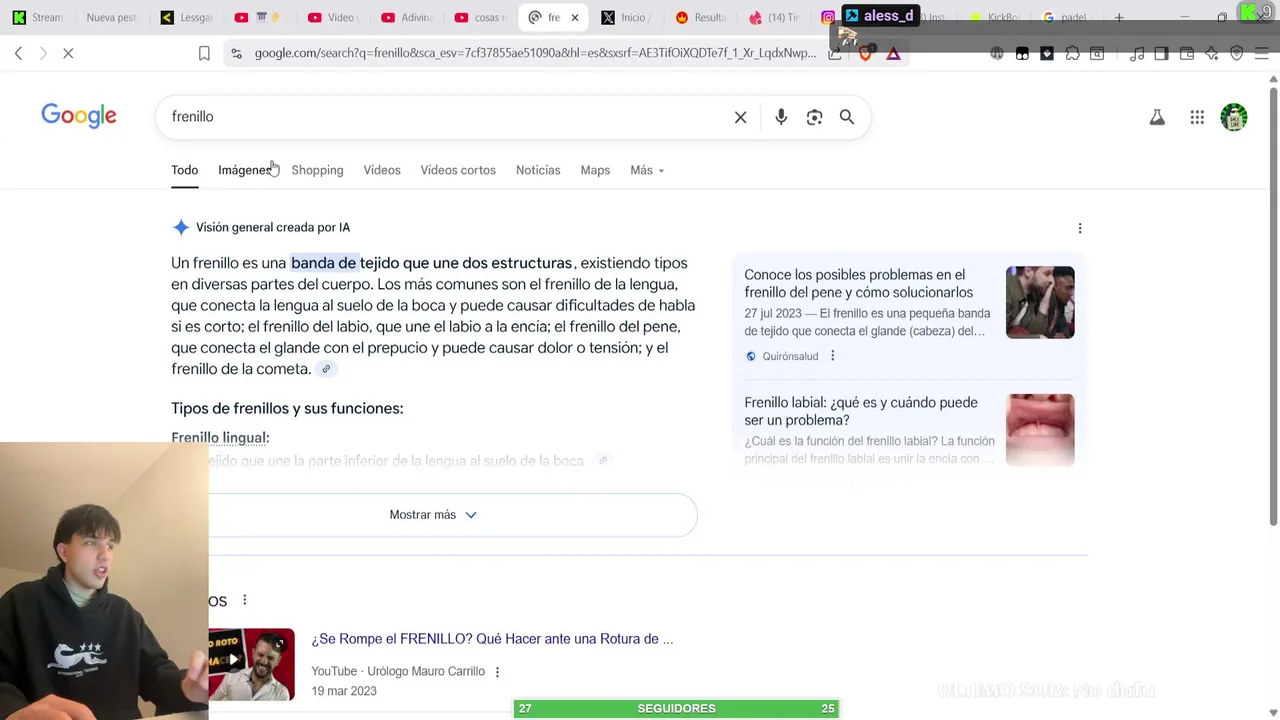Open the Quirónsalud article thumbnail image
This screenshot has width=1280, height=720.
point(1040,302)
